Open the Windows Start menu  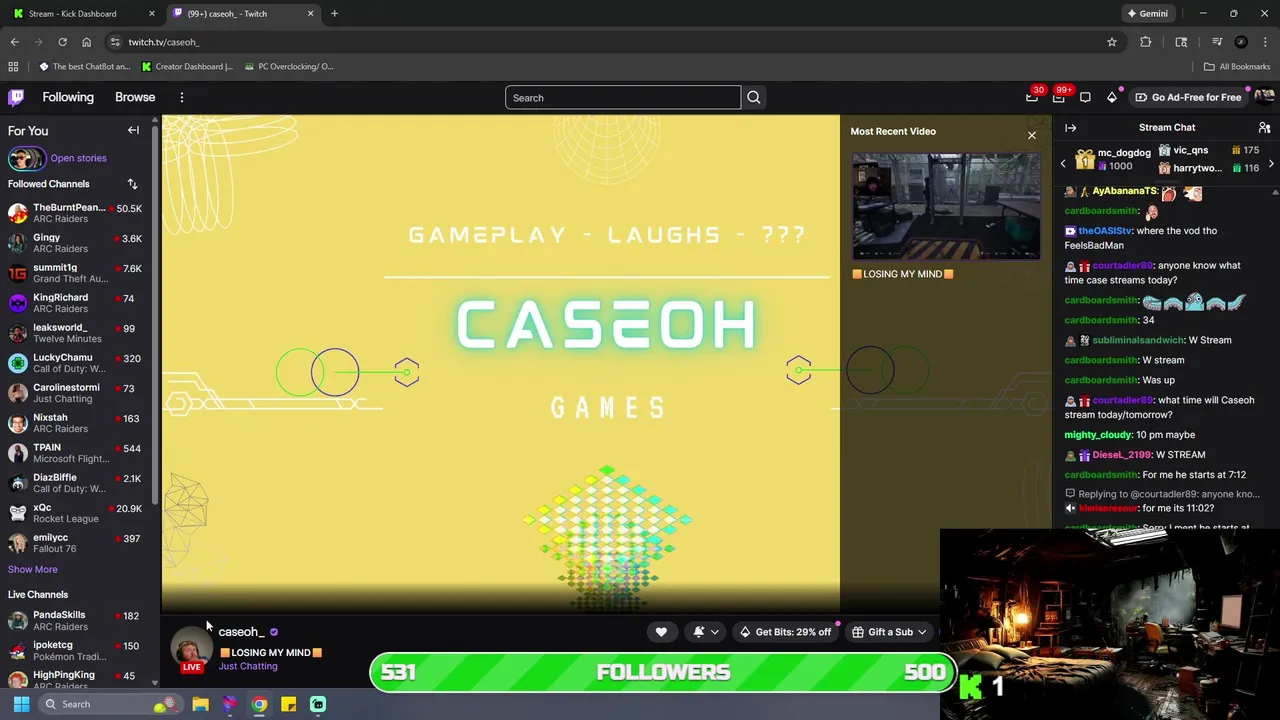point(21,704)
